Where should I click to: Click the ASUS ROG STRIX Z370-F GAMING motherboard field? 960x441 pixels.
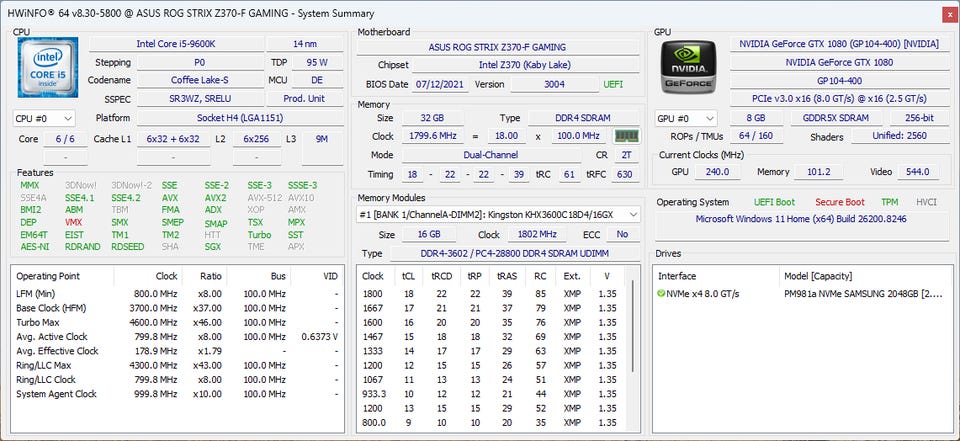[x=497, y=47]
